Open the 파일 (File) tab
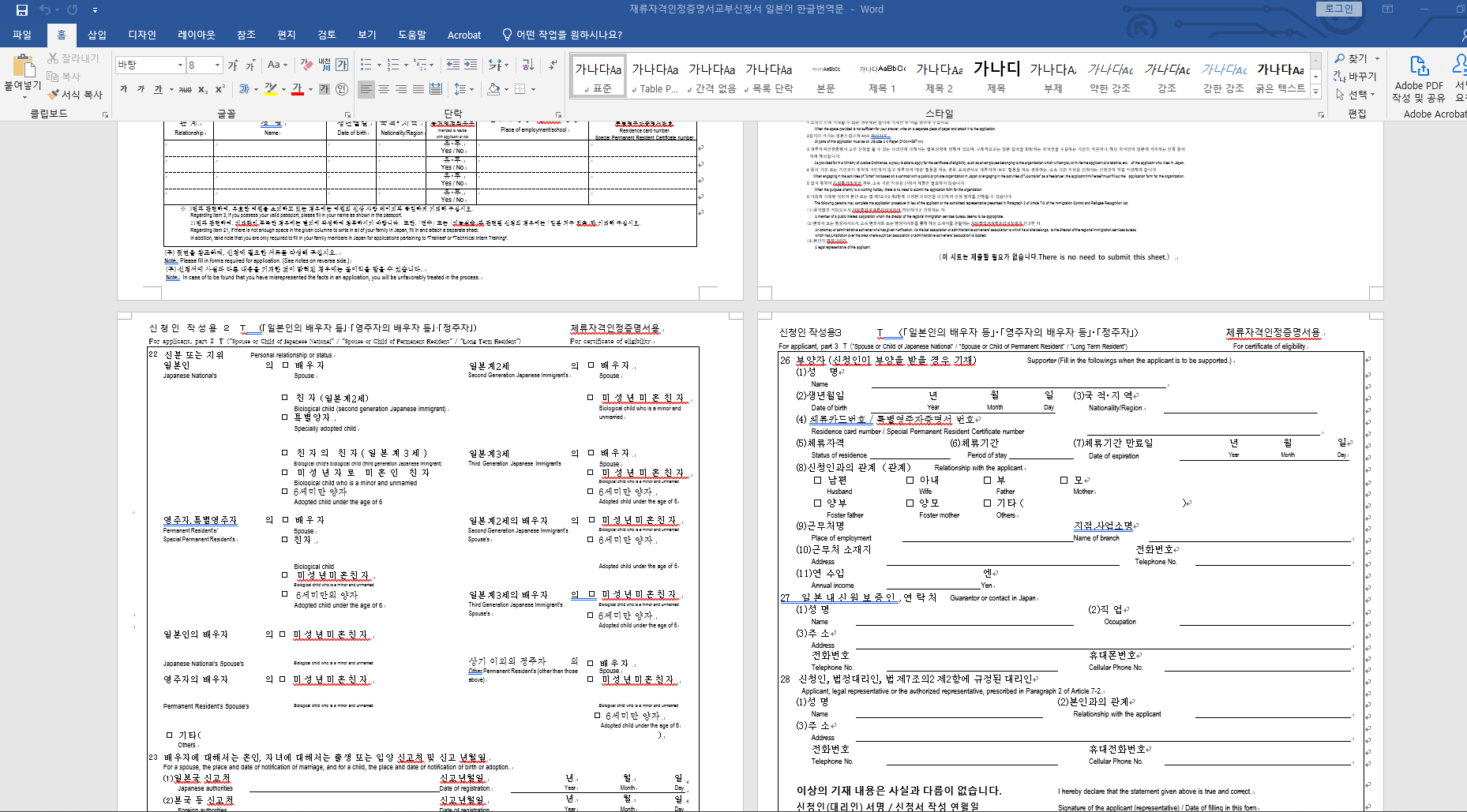The image size is (1467, 812). point(22,35)
